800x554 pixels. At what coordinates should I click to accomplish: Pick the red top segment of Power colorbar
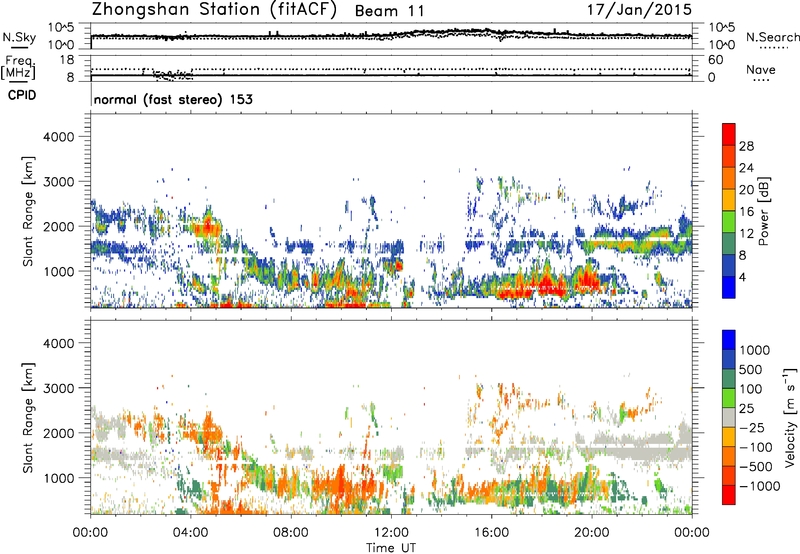729,134
